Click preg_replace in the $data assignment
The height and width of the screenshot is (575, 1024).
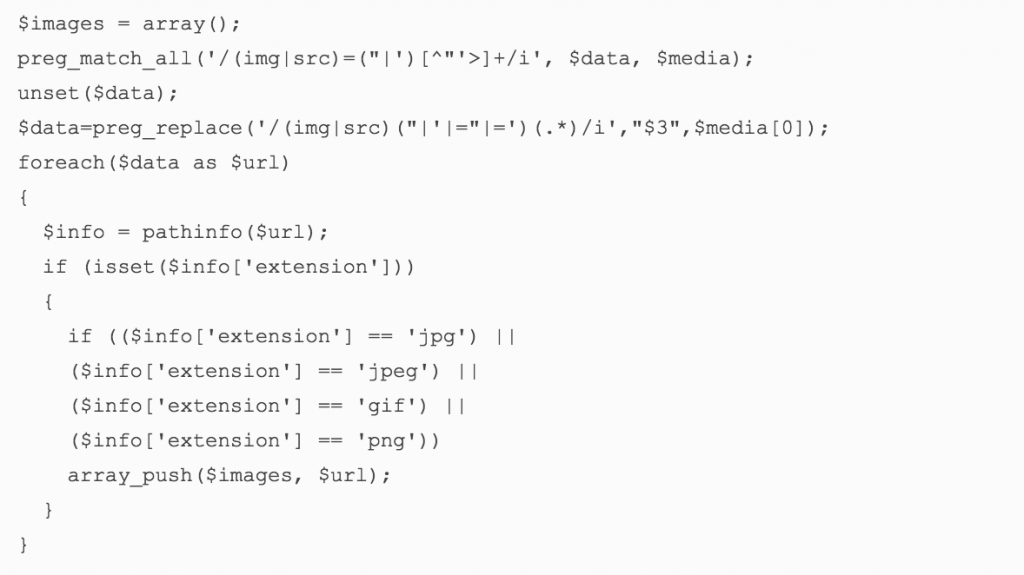(167, 128)
